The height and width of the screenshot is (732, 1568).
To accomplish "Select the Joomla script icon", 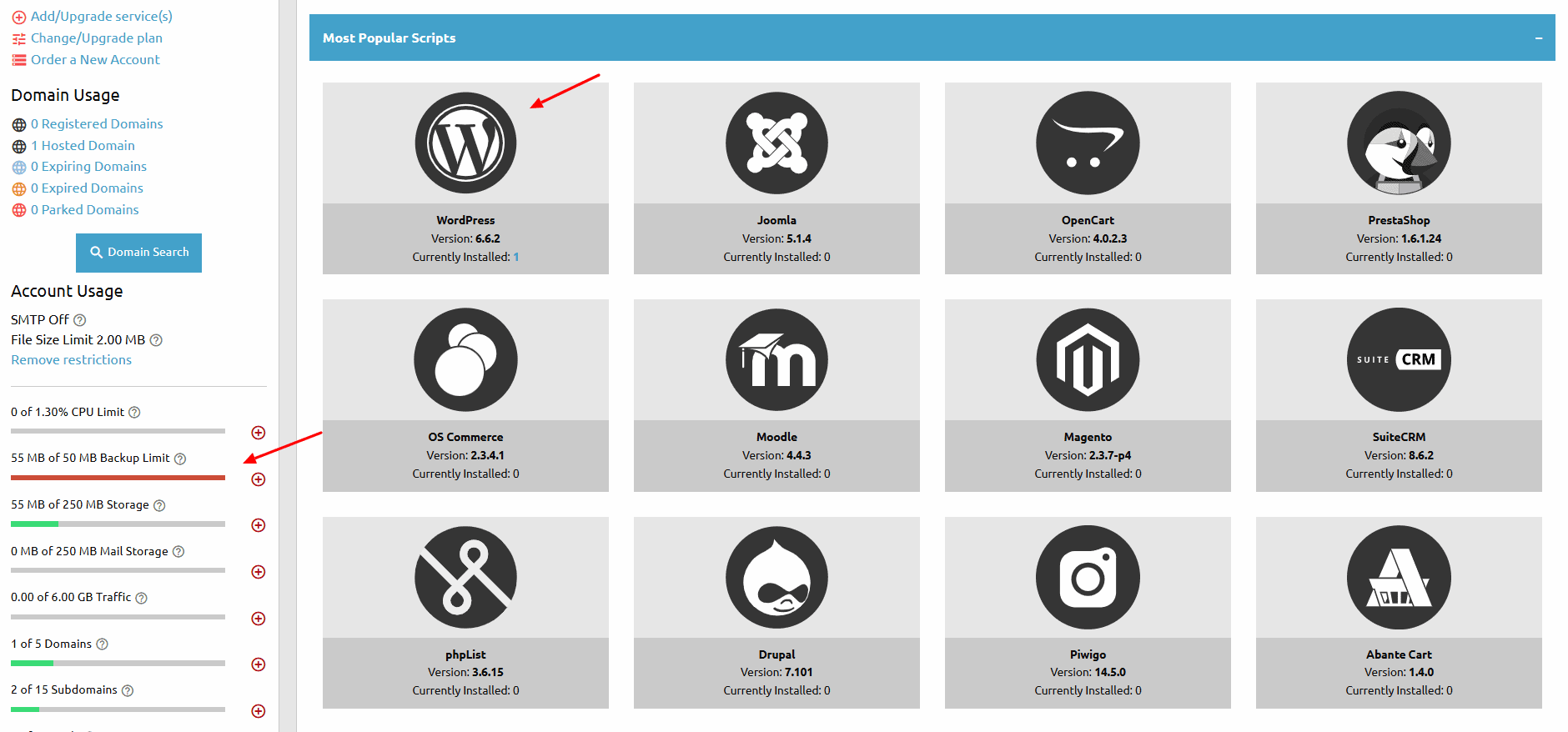I will tap(776, 143).
